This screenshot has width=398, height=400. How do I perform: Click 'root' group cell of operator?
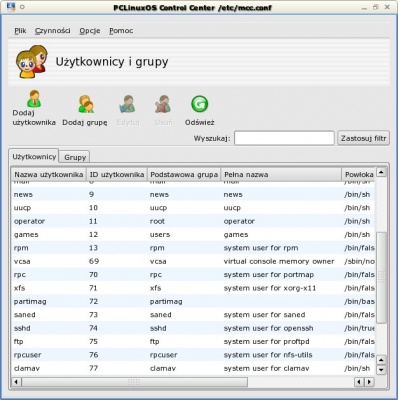157,221
